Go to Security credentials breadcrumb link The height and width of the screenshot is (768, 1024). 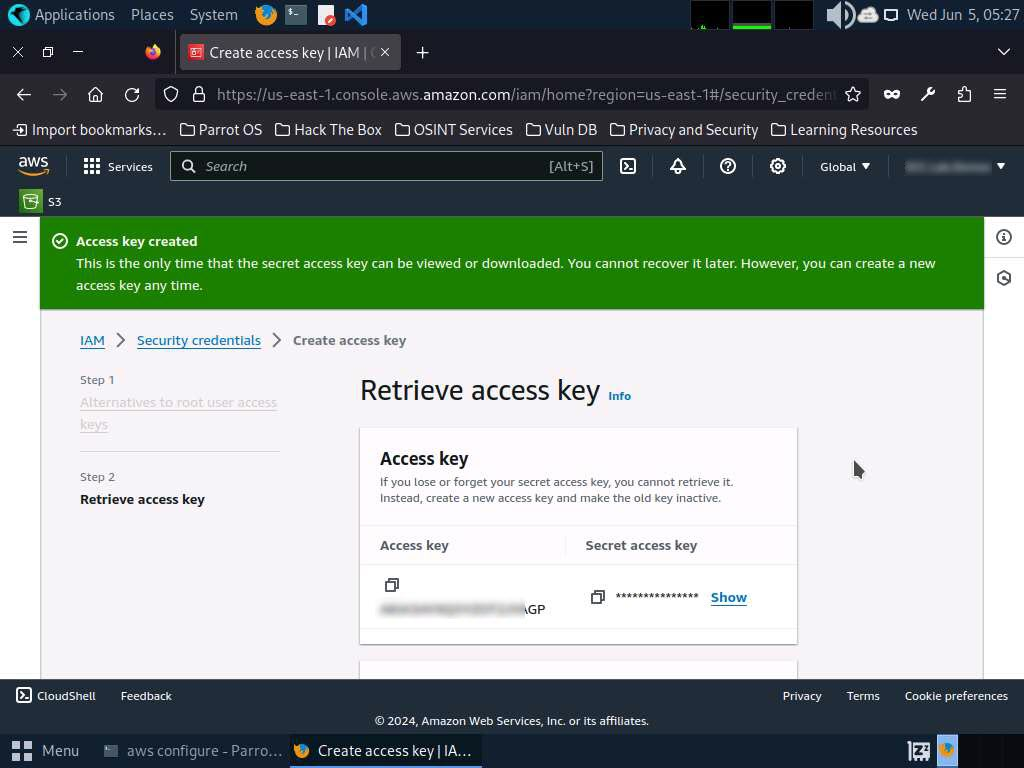point(199,340)
